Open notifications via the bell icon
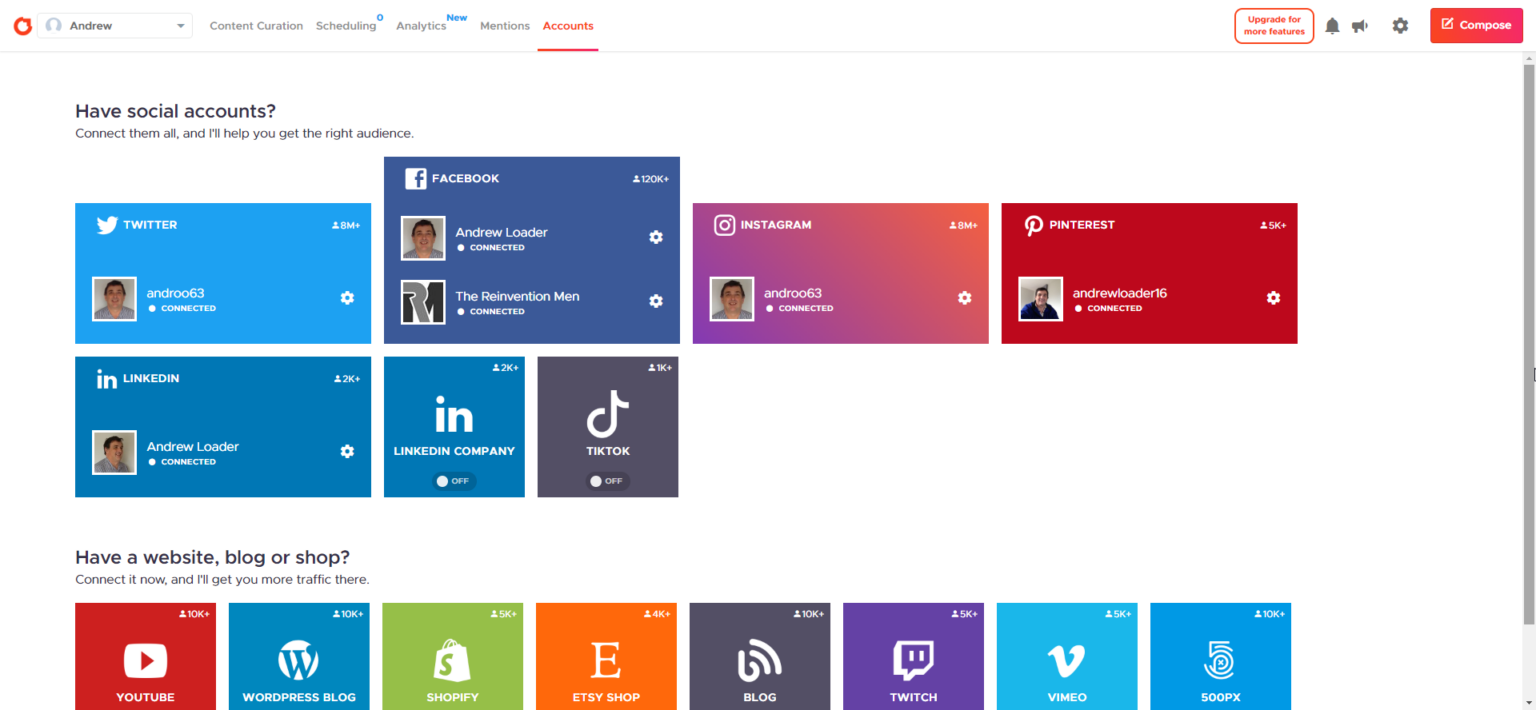This screenshot has width=1536, height=710. (1332, 25)
